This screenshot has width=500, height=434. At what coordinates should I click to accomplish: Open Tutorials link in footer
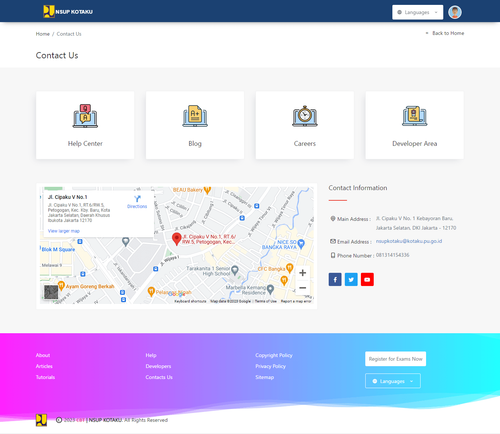pyautogui.click(x=45, y=377)
